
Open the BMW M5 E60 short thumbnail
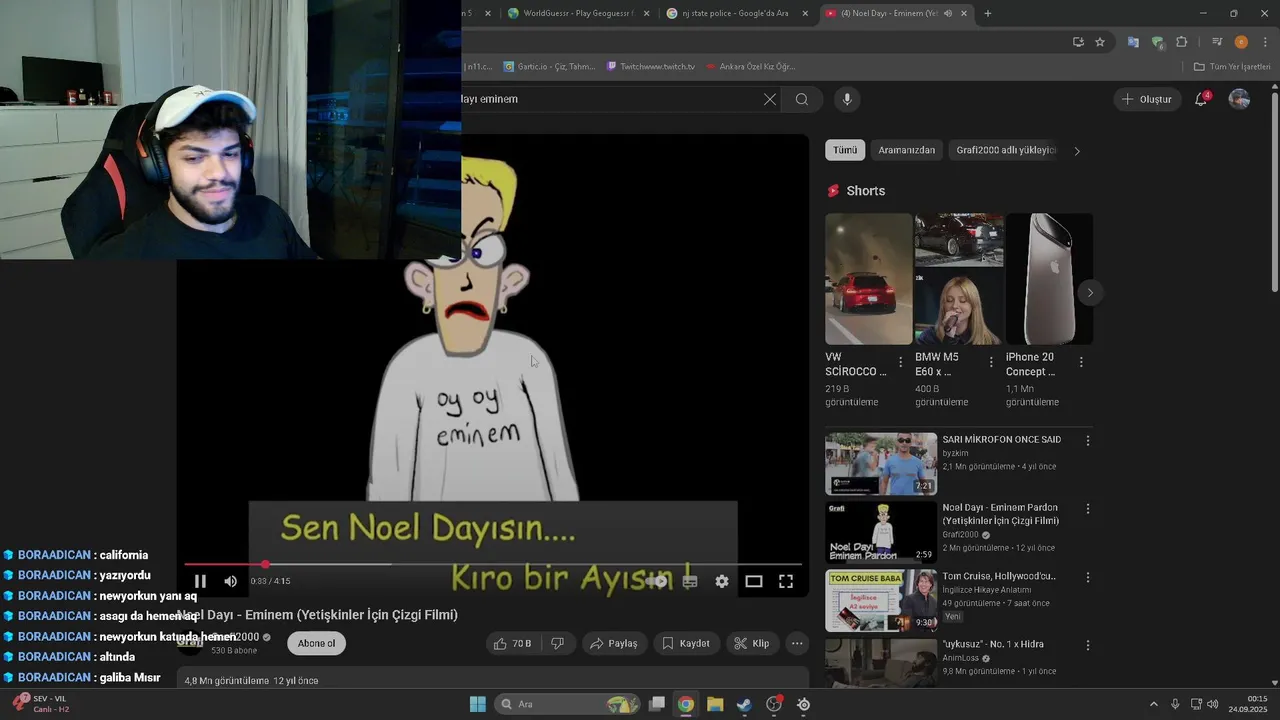pos(959,279)
